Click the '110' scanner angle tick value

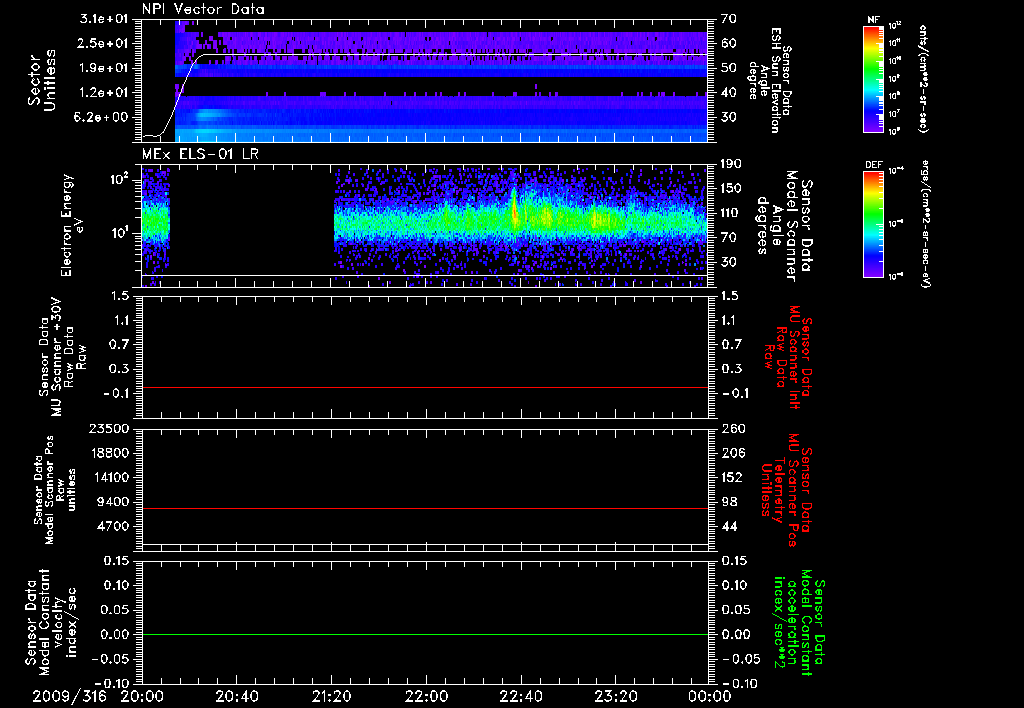[731, 213]
